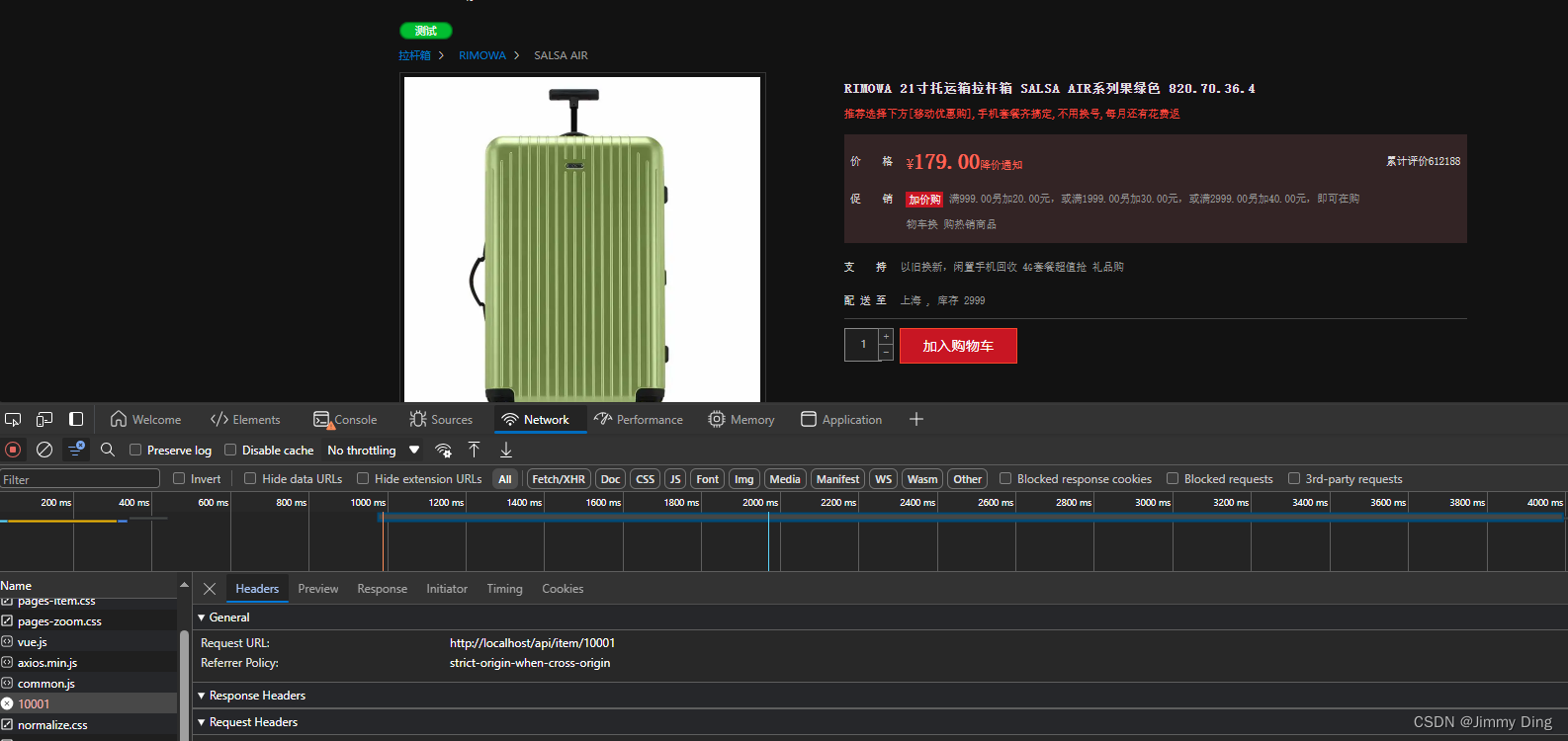Filter requests by Img type
The height and width of the screenshot is (741, 1568).
(744, 479)
